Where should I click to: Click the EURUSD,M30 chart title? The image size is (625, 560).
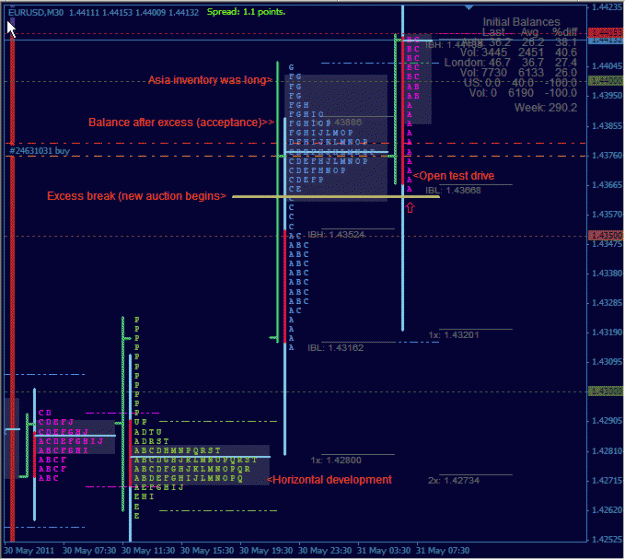tap(36, 12)
